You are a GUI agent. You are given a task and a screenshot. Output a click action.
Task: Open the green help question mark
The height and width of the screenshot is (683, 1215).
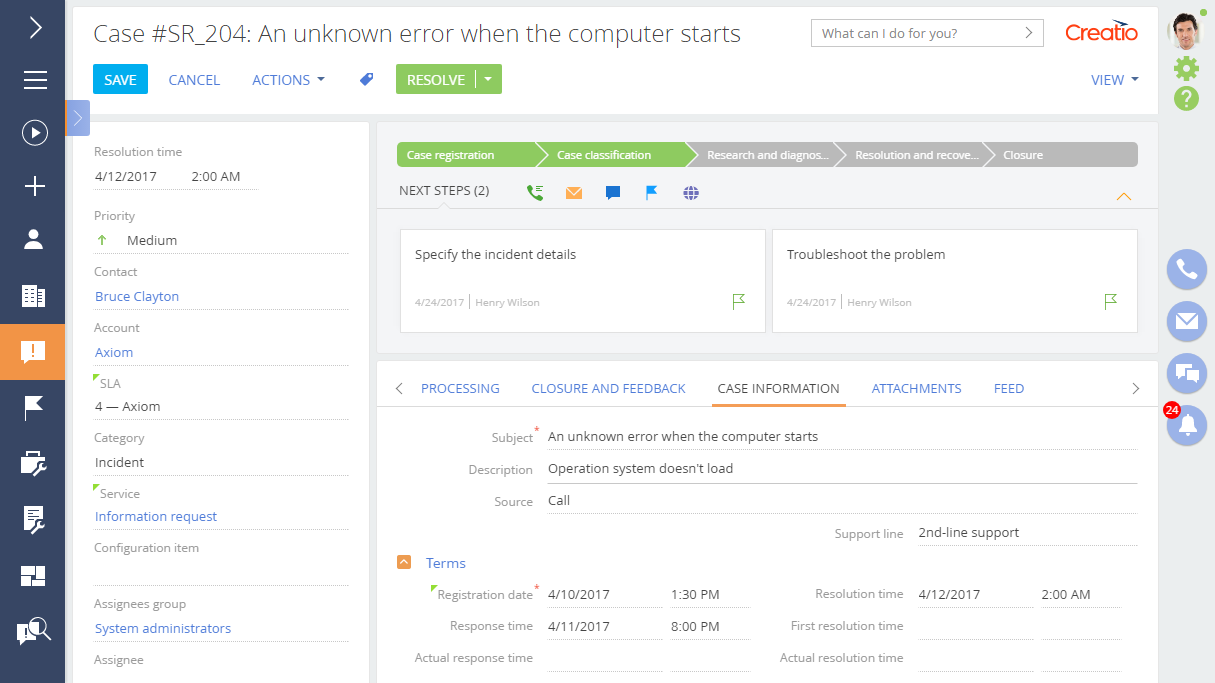[1186, 99]
